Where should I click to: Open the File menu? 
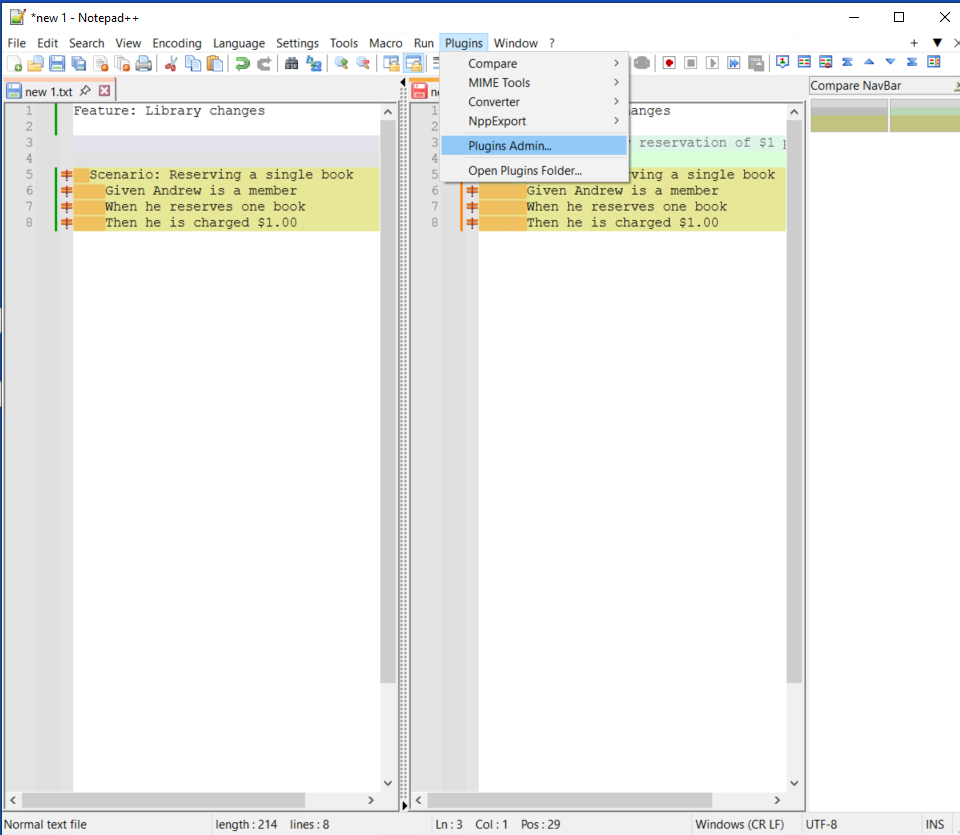(x=17, y=43)
